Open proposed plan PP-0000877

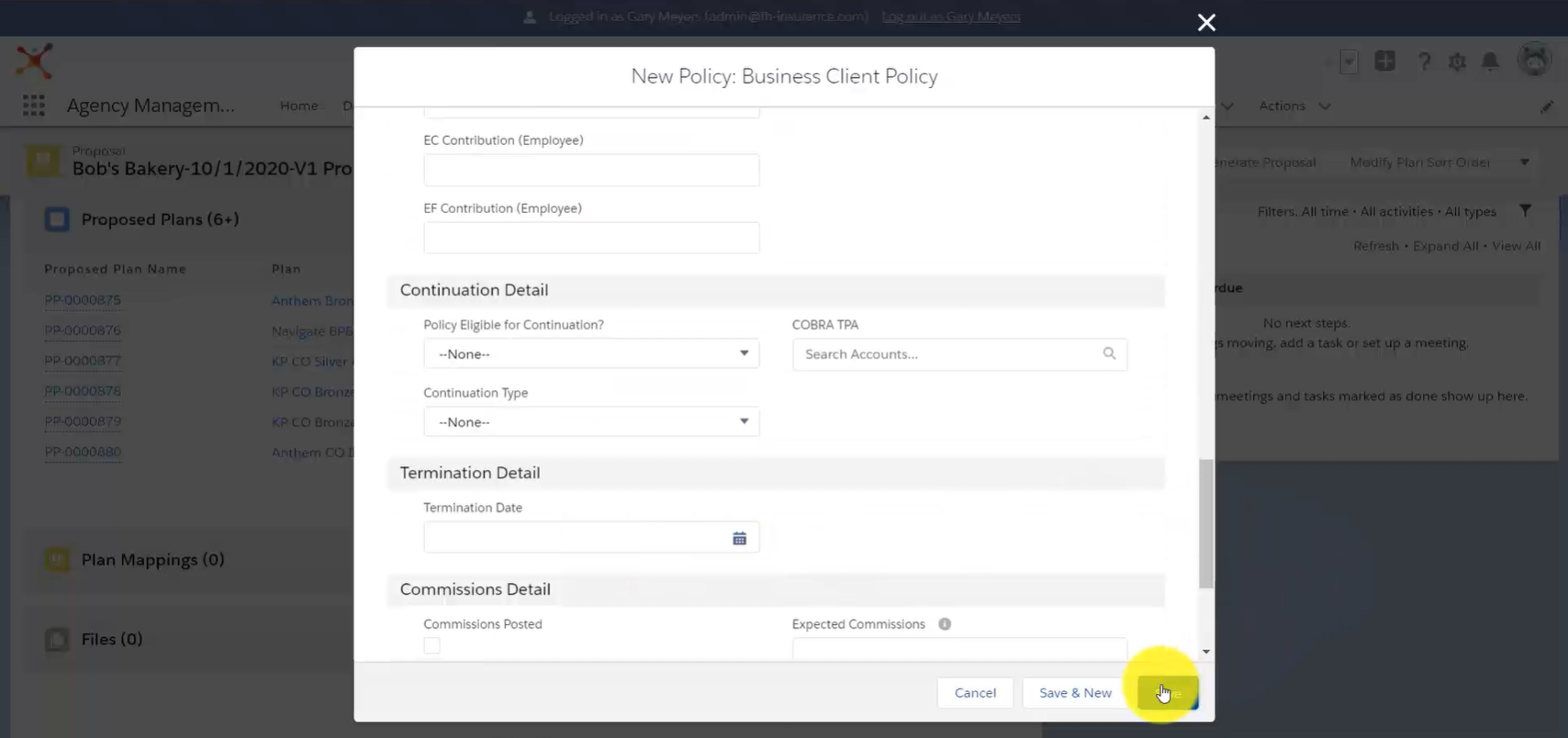pyautogui.click(x=83, y=361)
